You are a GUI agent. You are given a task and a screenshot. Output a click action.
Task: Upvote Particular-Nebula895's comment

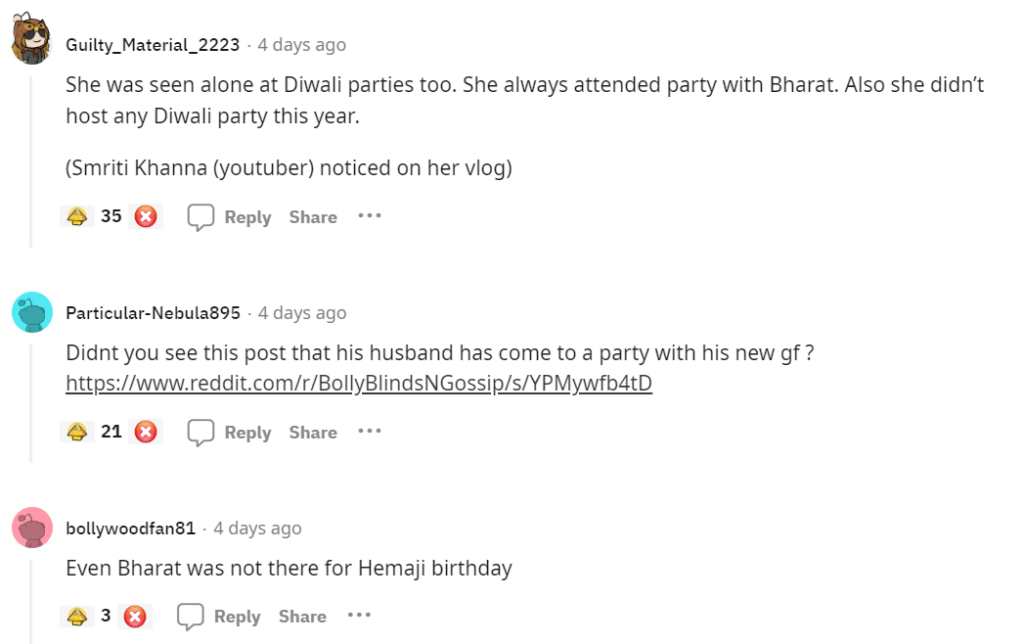(76, 432)
